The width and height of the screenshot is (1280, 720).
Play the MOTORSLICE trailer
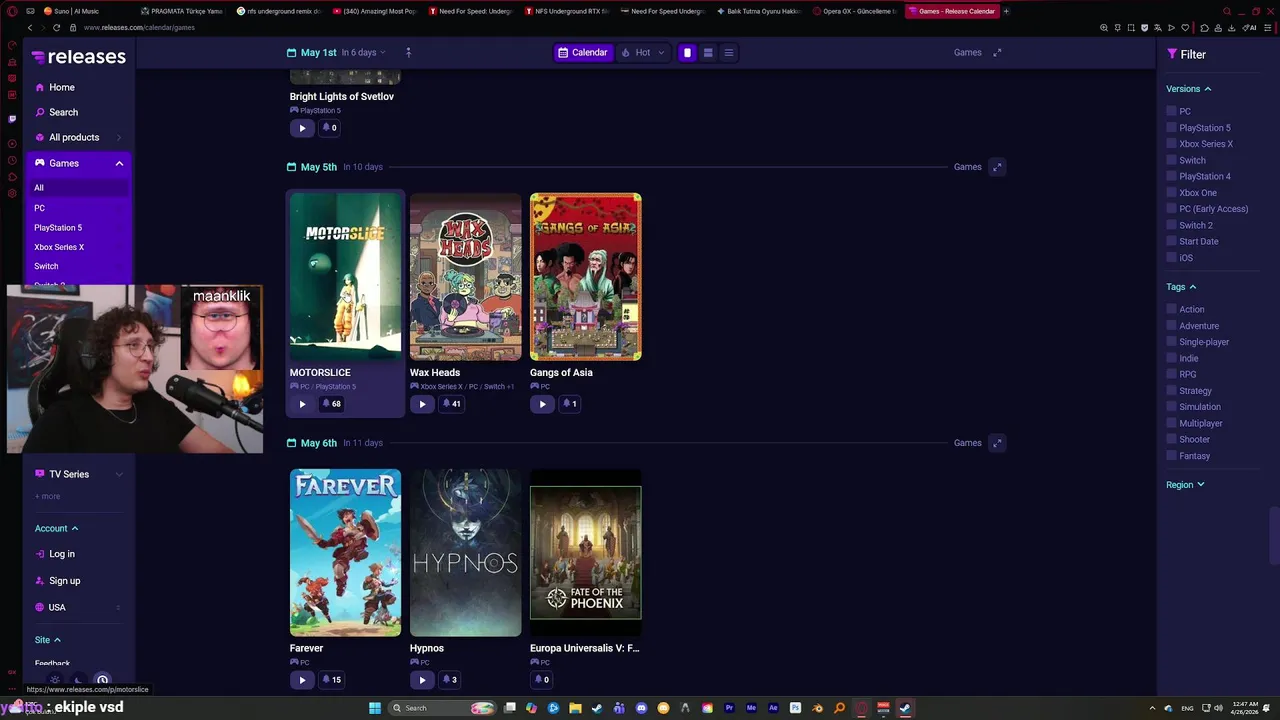[x=302, y=404]
